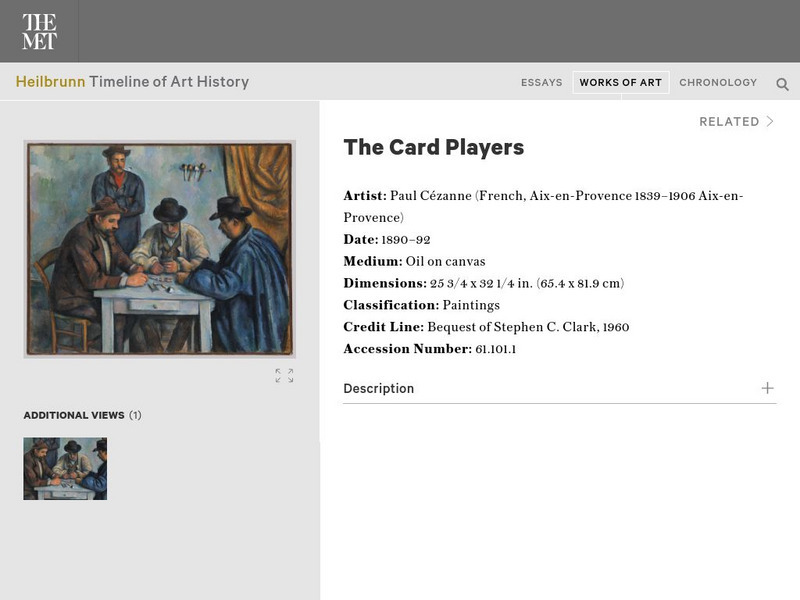Click the Oil on canvas medium text
Viewport: 800px width, 600px height.
[445, 262]
